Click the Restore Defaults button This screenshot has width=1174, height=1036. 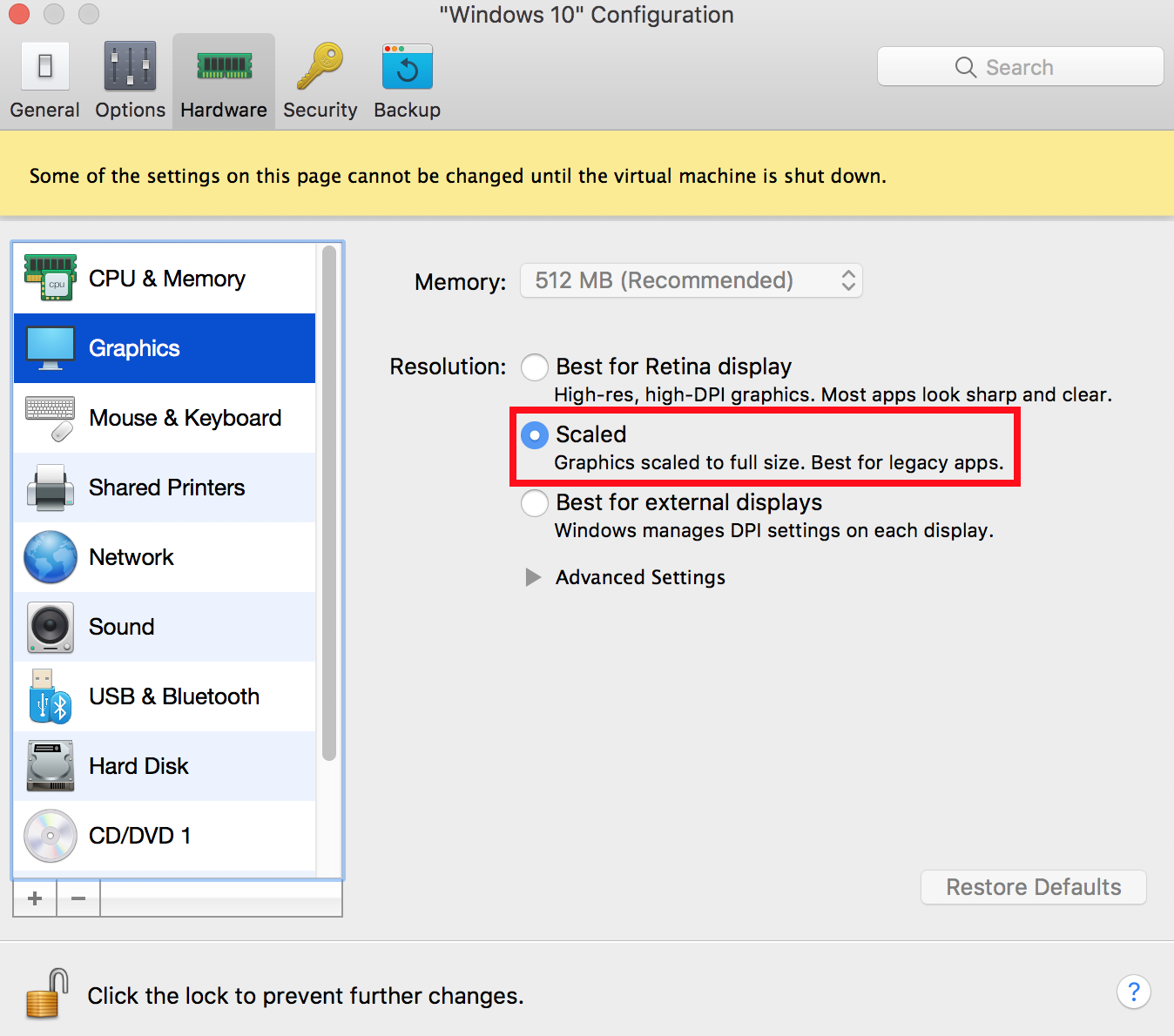click(1033, 887)
